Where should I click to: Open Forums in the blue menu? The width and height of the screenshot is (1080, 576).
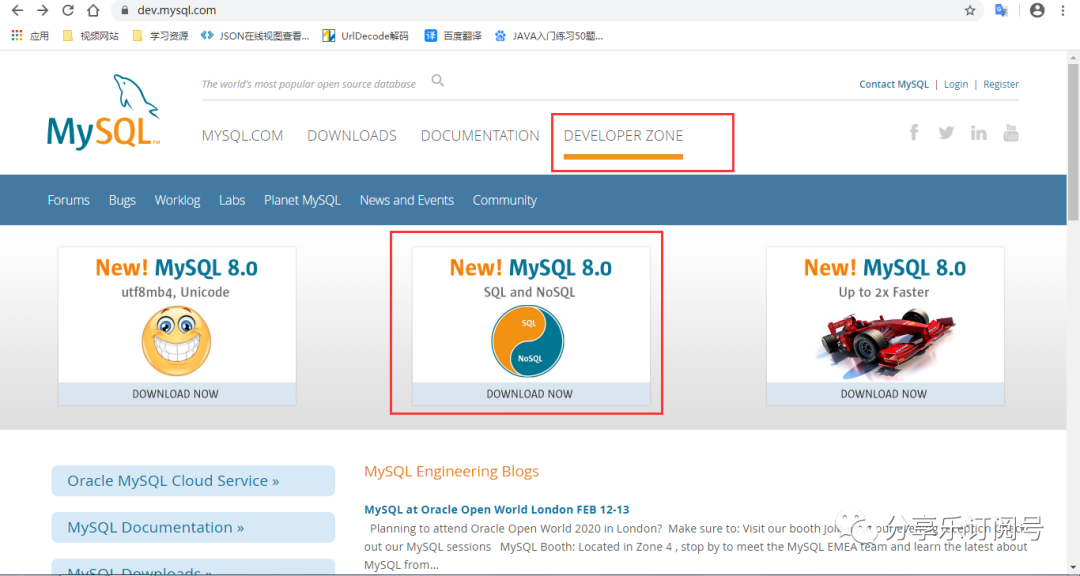(x=68, y=200)
